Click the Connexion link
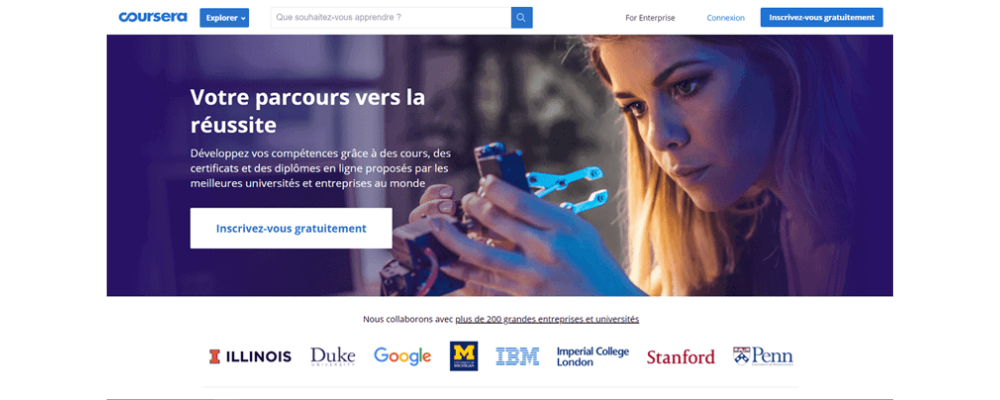 pyautogui.click(x=726, y=18)
